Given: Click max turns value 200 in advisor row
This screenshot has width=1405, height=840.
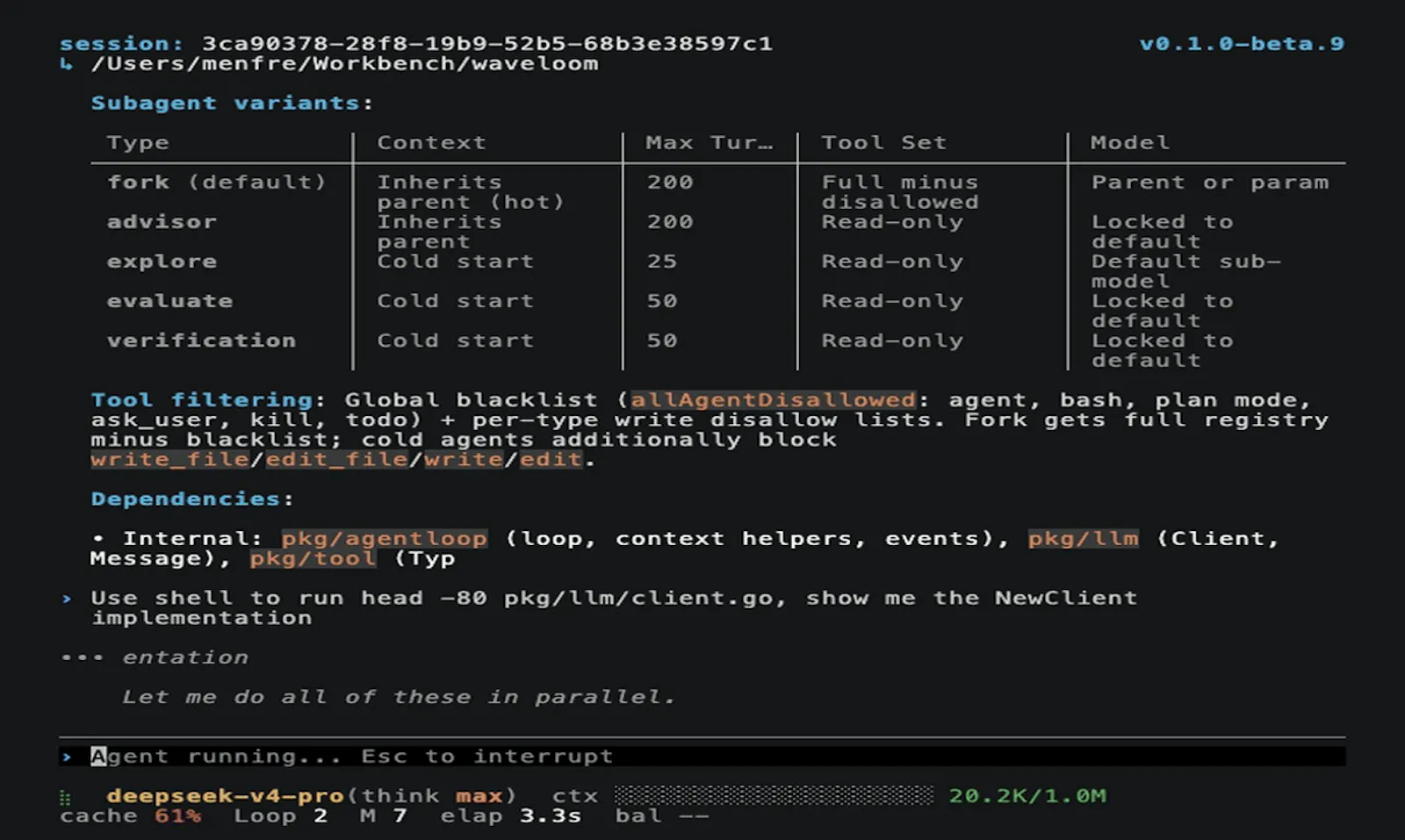Looking at the screenshot, I should click(670, 221).
